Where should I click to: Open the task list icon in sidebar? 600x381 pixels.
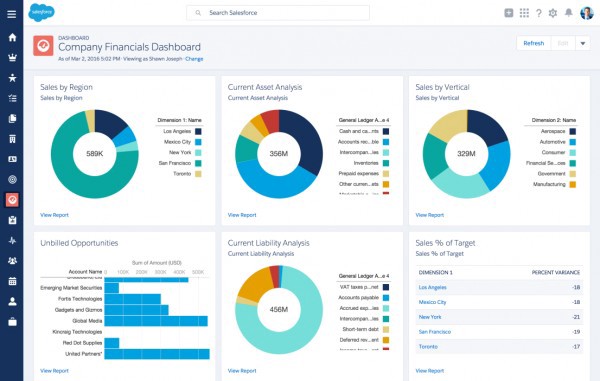tap(12, 98)
